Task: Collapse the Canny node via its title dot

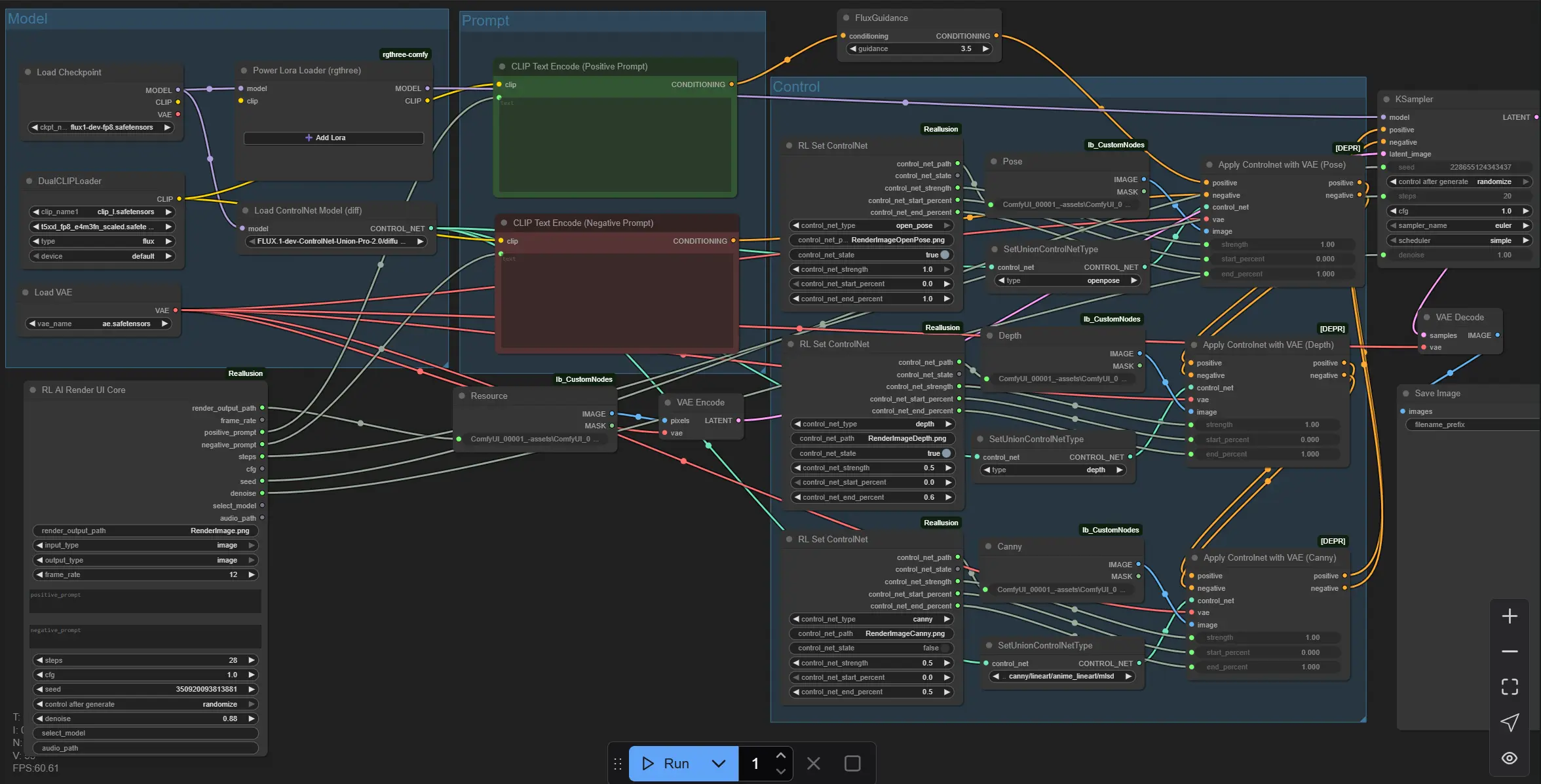Action: [989, 546]
